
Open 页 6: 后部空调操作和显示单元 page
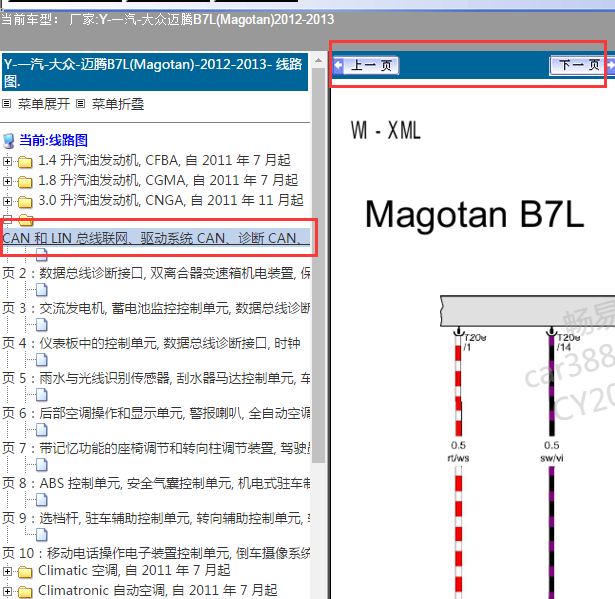[x=156, y=413]
